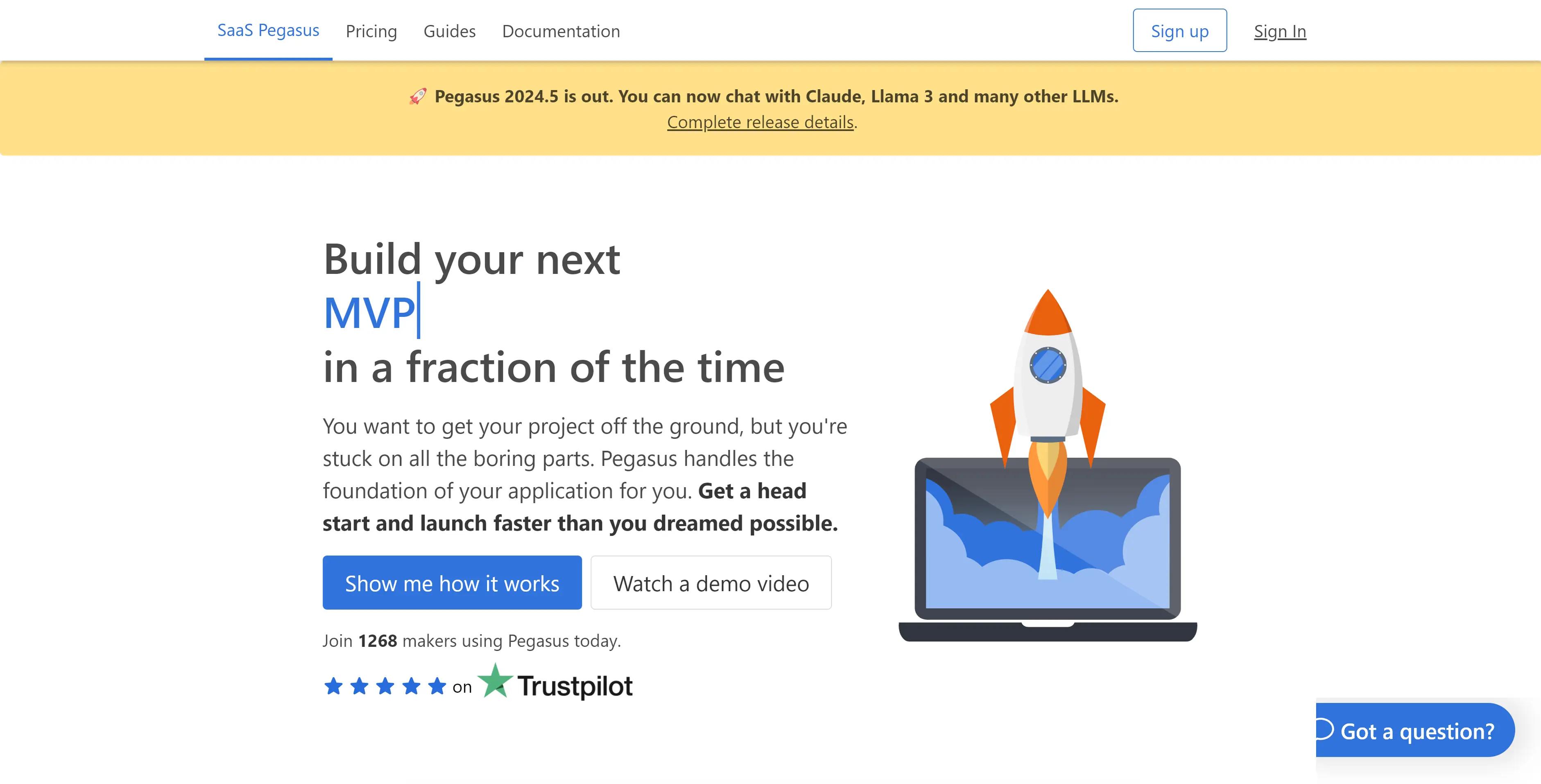
Task: Open Complete release details link
Action: [x=761, y=122]
